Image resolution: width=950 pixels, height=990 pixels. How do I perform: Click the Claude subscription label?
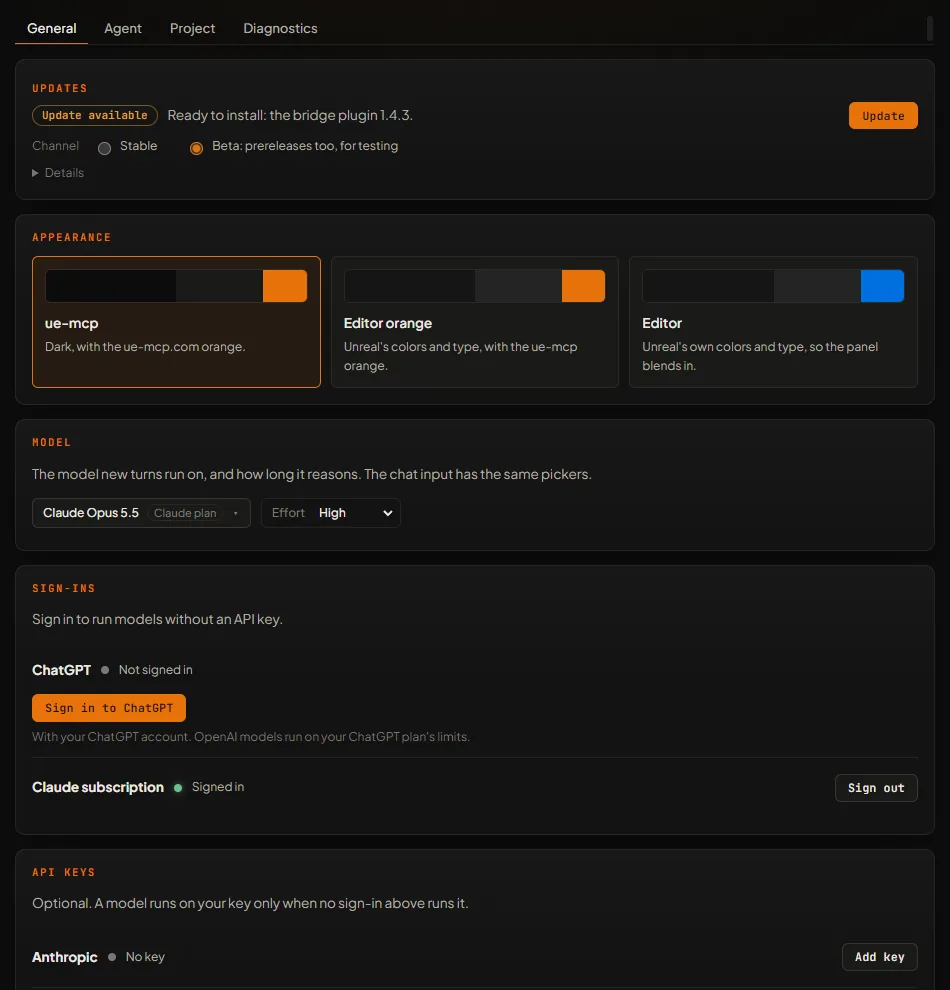[98, 787]
